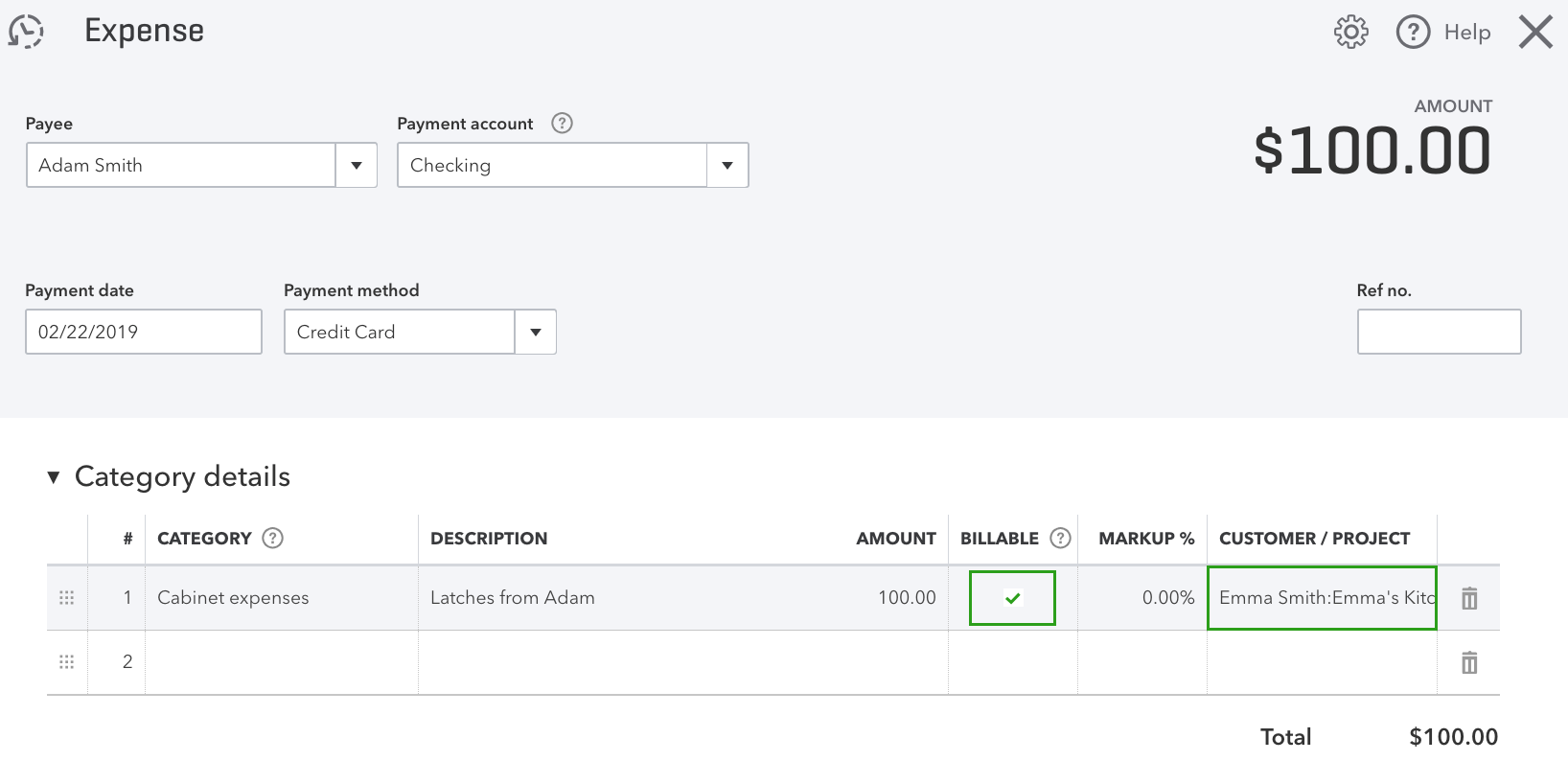Show Payment account help tooltip

[x=563, y=123]
